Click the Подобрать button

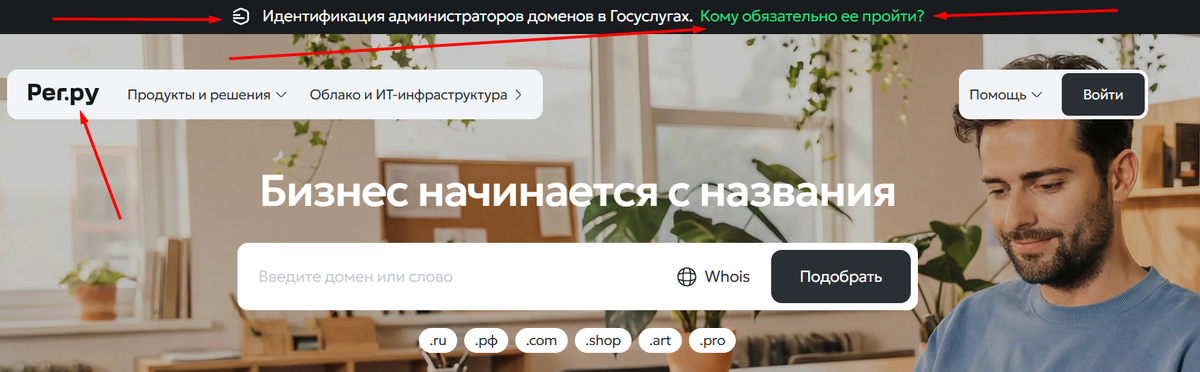(x=841, y=277)
